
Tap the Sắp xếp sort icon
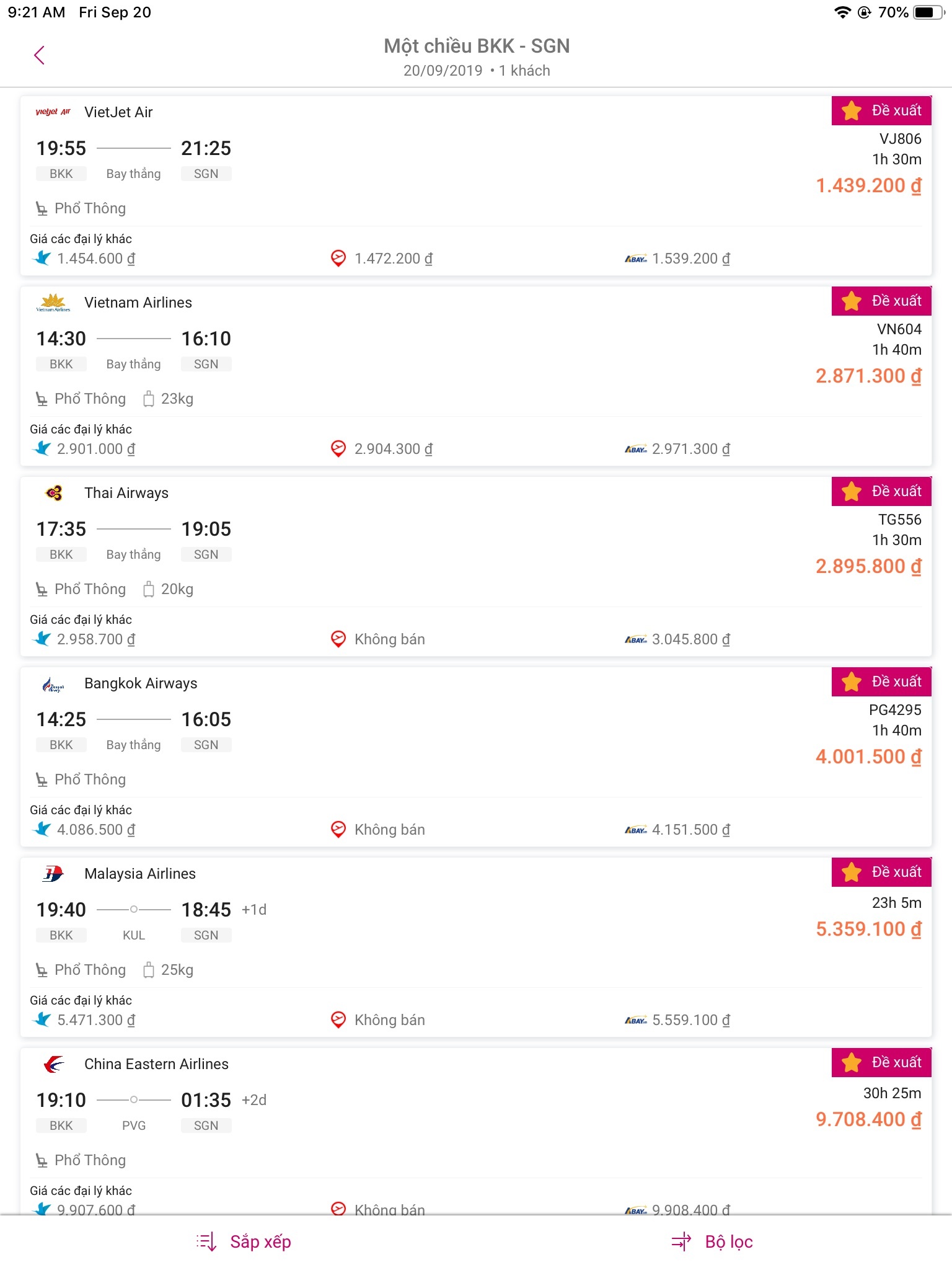point(206,1241)
